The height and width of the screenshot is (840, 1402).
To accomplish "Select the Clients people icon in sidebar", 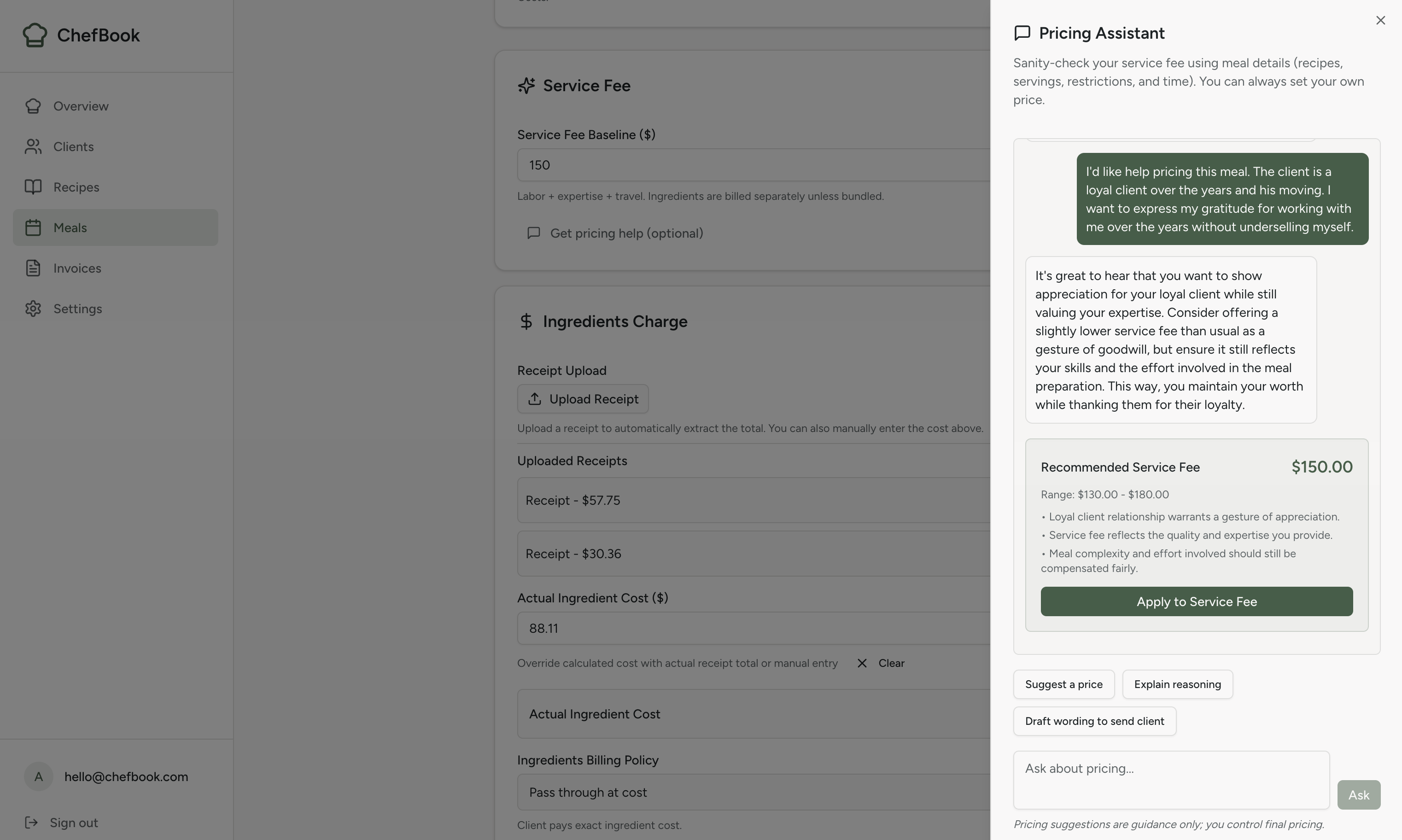I will [x=33, y=146].
